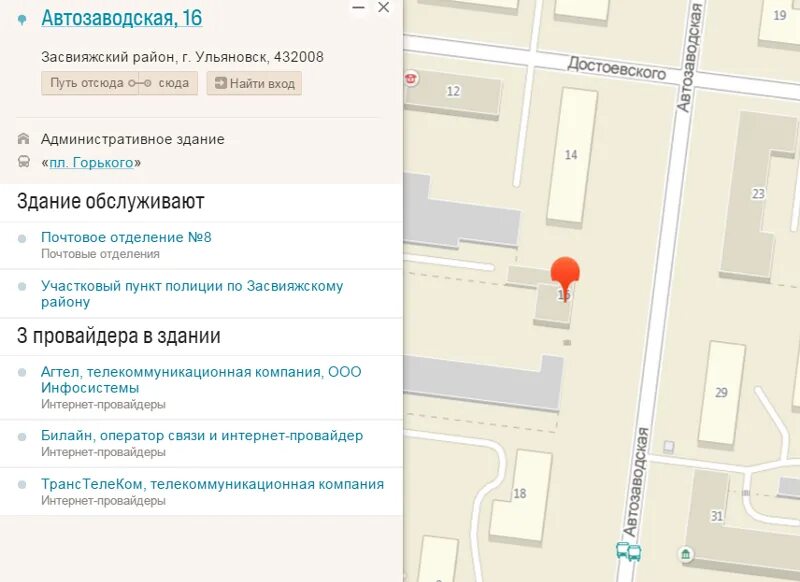800x582 pixels.
Task: Open the пл. Горького stop link
Action: click(91, 162)
